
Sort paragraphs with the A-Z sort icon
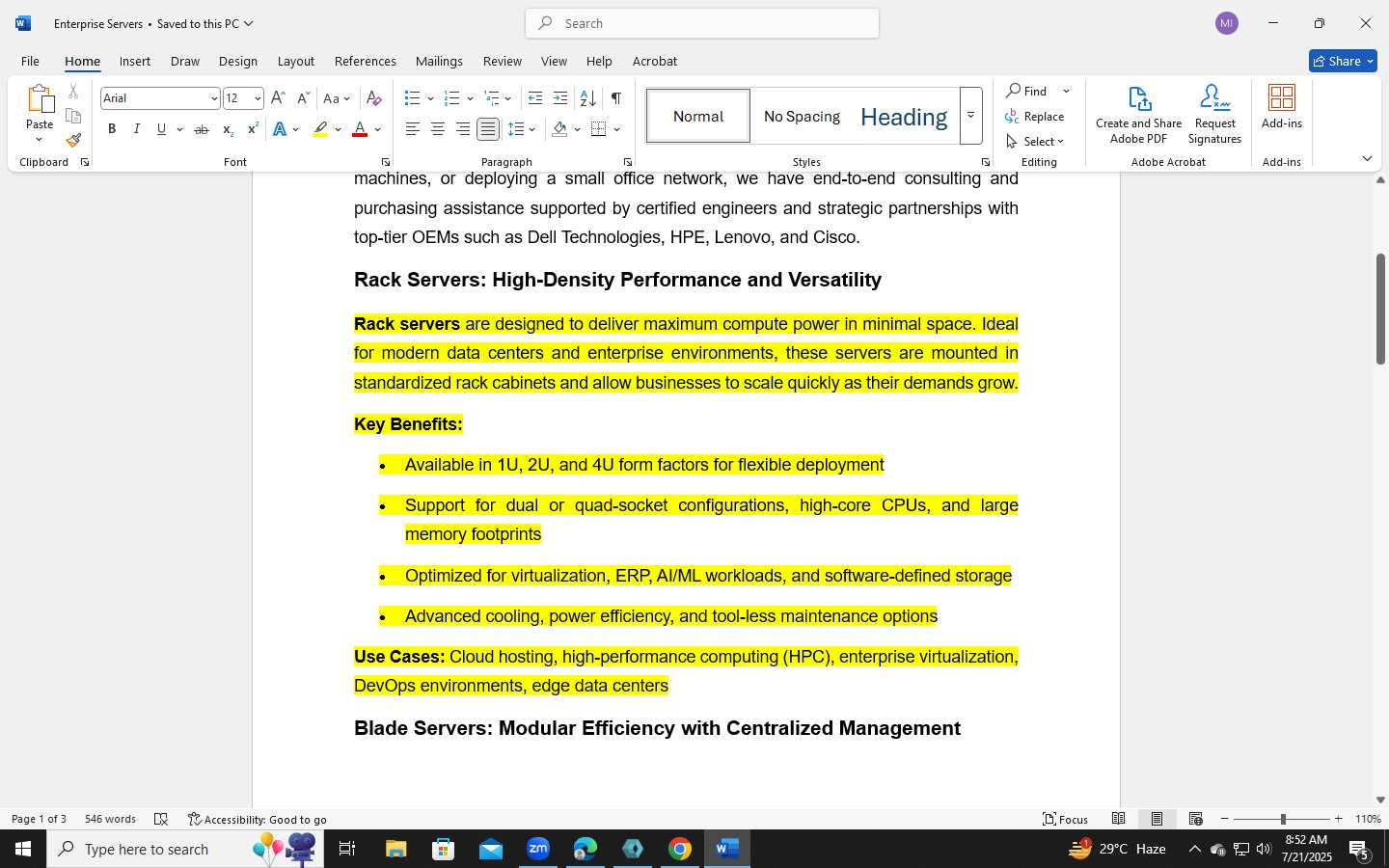[587, 98]
